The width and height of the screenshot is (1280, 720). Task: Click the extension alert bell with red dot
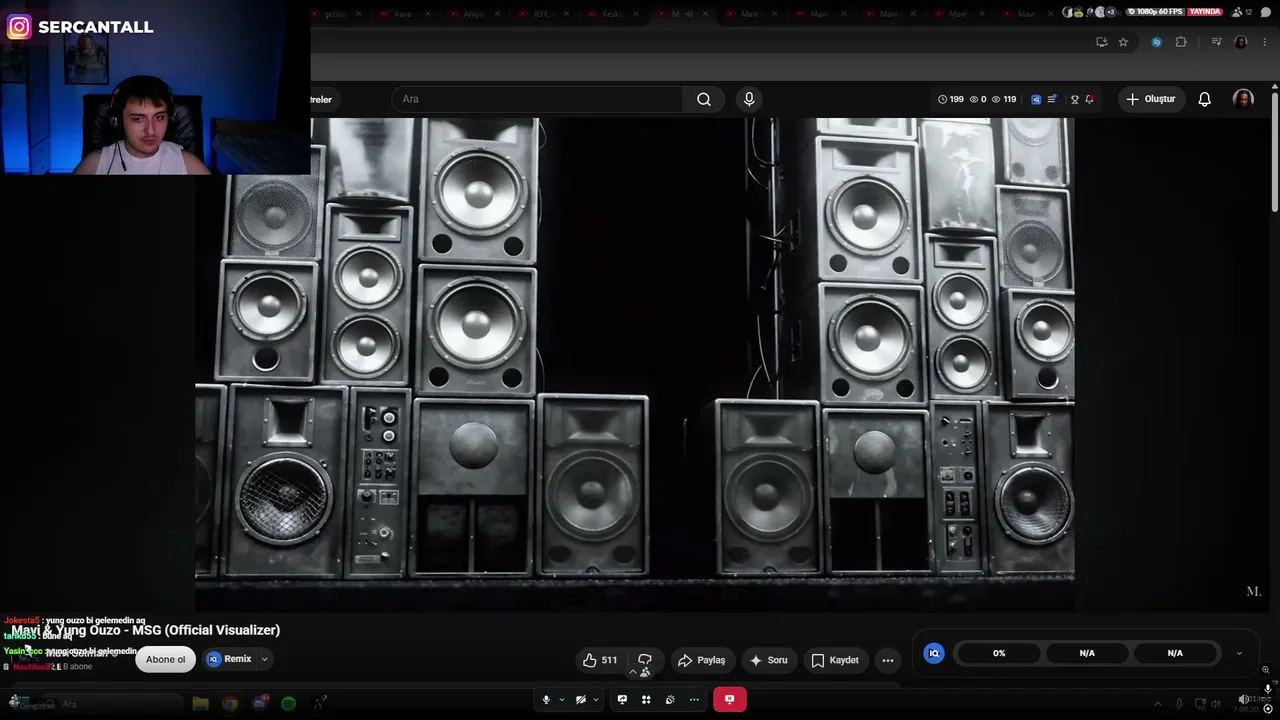tap(1089, 99)
